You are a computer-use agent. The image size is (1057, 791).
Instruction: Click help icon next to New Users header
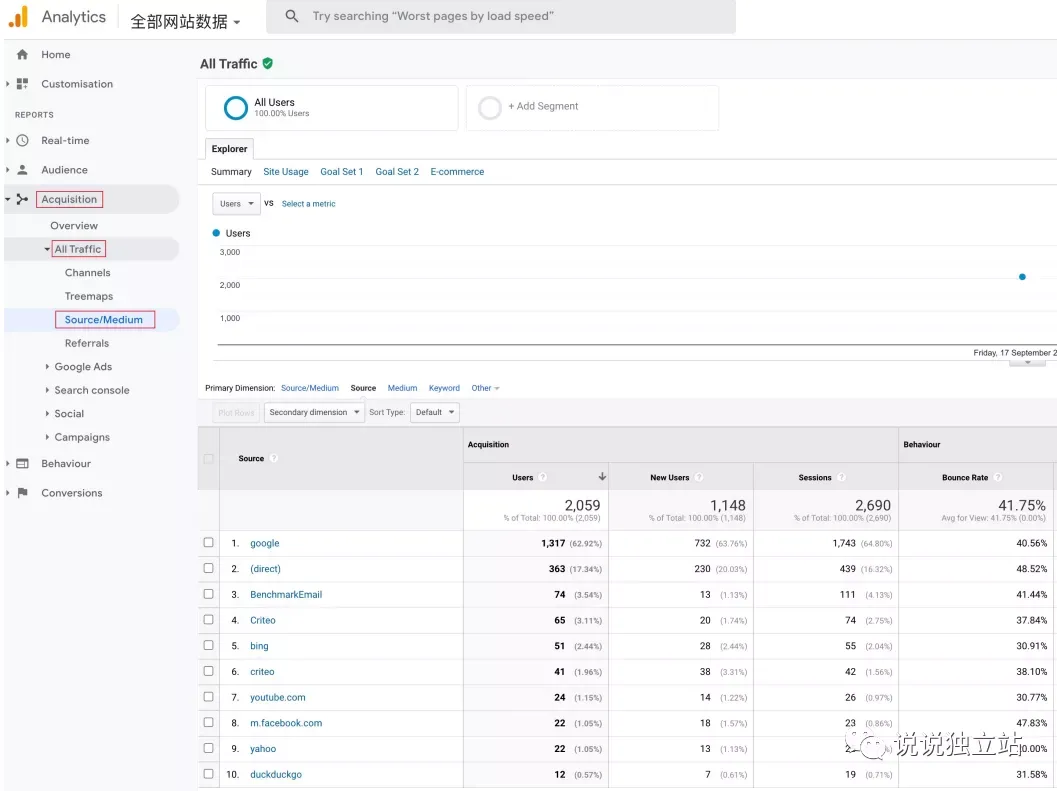(699, 477)
